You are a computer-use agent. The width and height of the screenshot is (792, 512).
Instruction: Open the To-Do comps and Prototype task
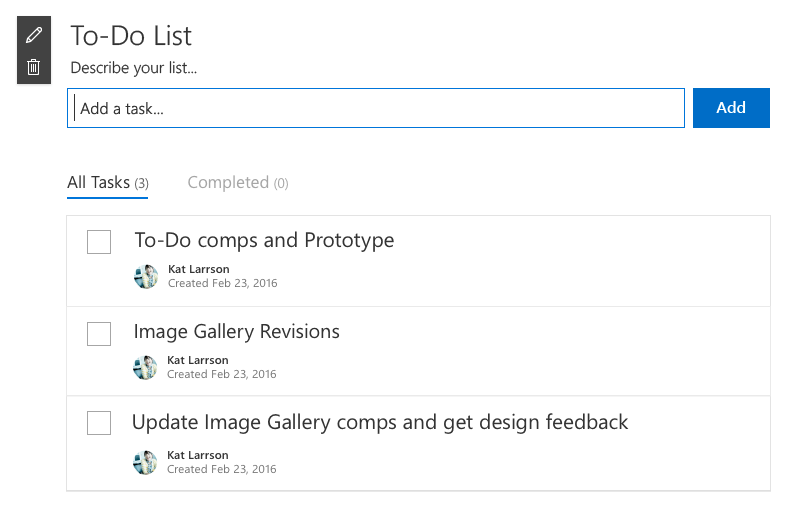(264, 240)
